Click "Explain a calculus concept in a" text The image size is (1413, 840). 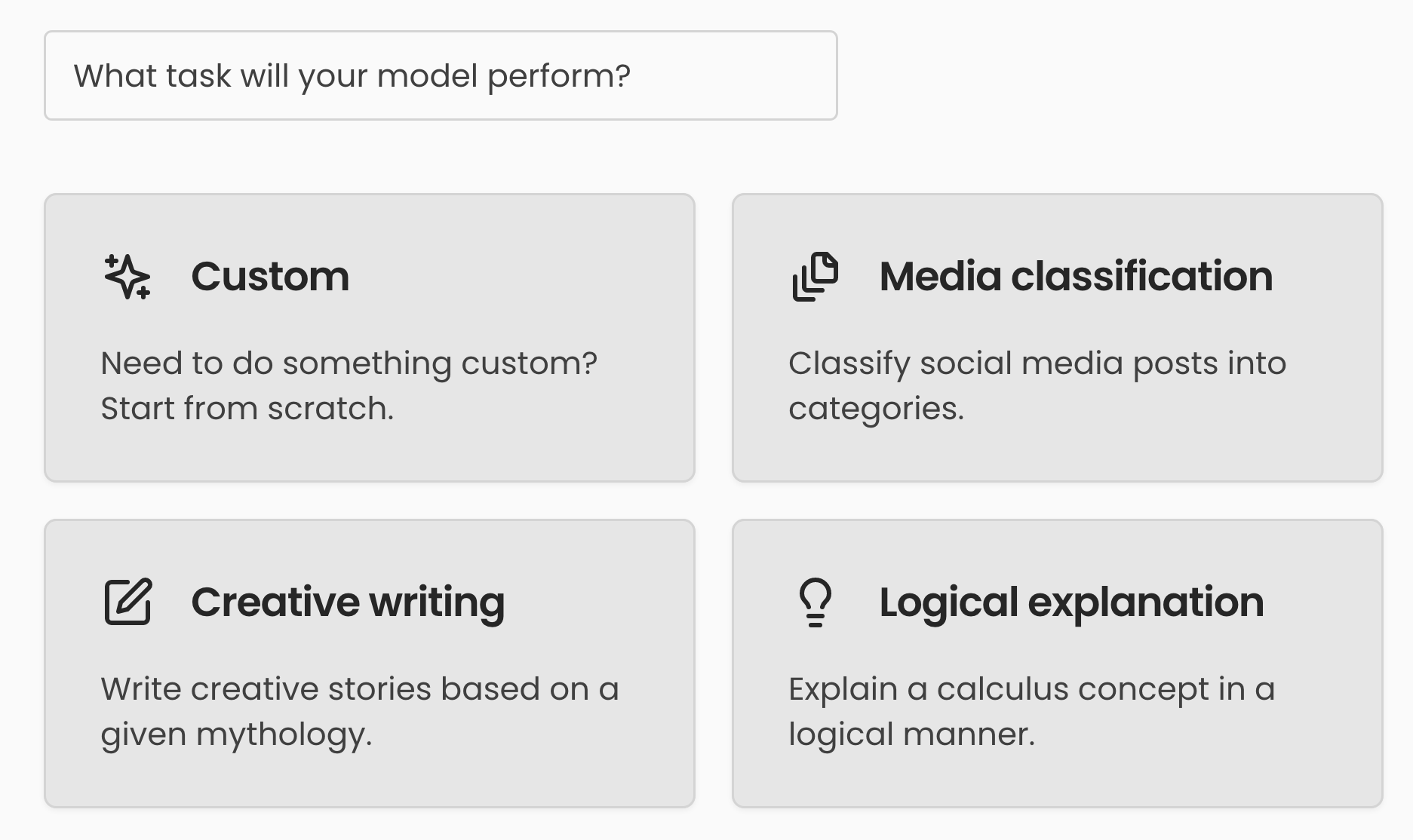coord(1031,689)
